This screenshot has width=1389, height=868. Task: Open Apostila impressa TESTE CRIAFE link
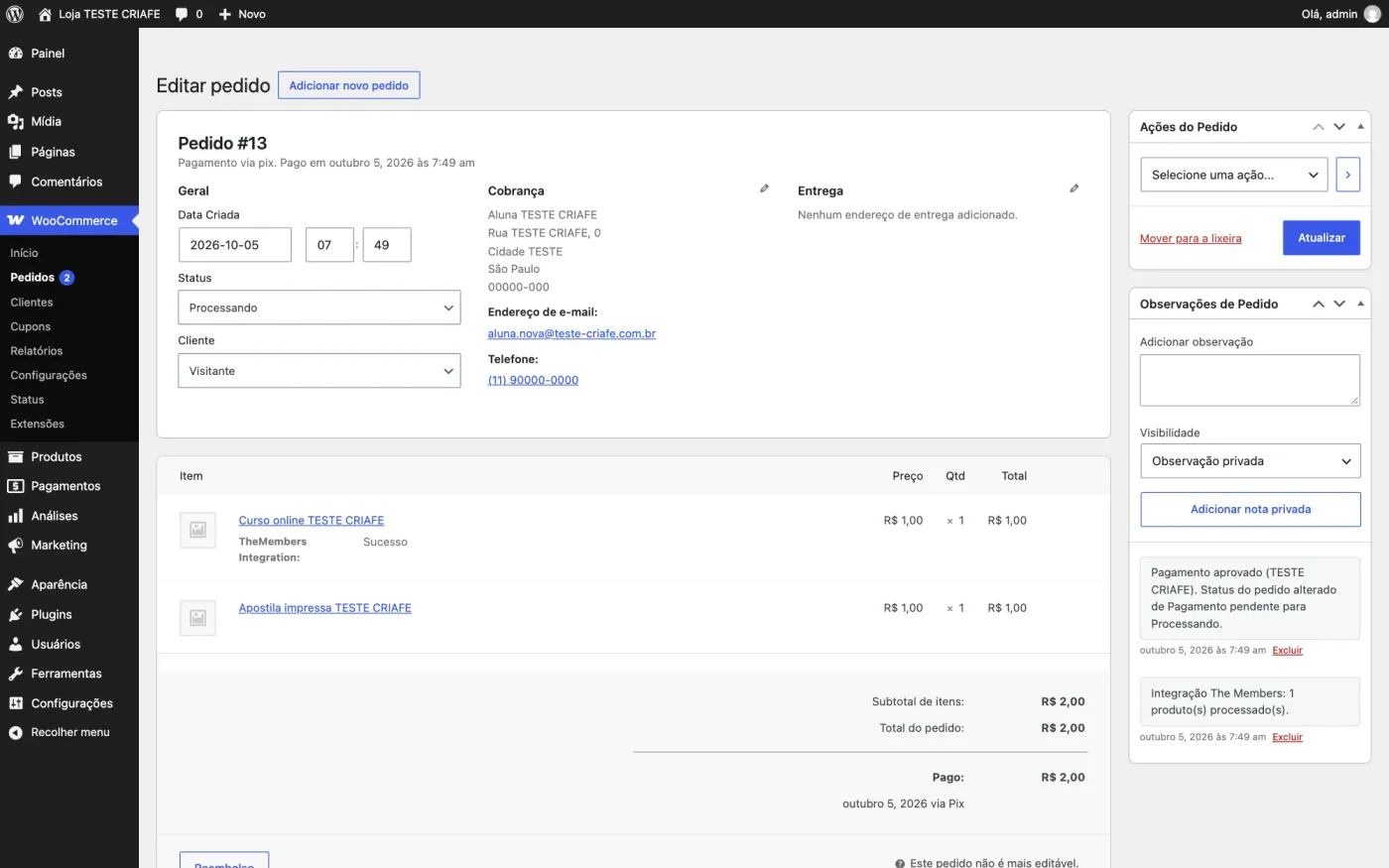tap(325, 608)
